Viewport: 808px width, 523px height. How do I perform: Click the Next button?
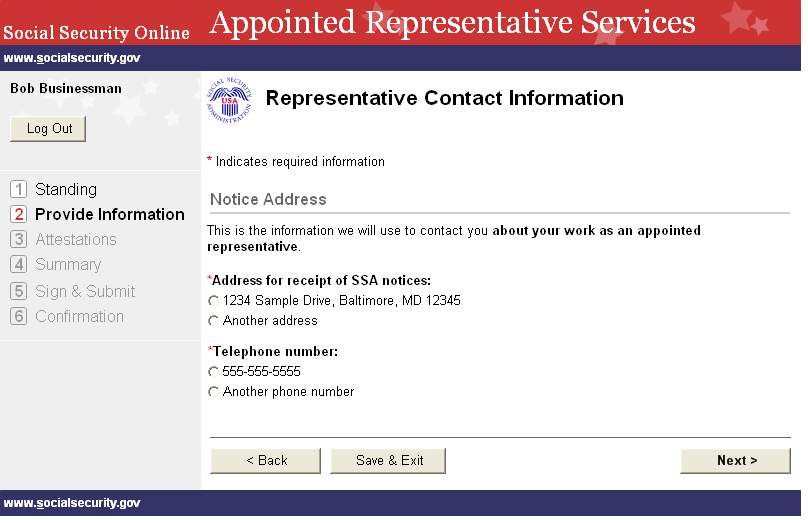[x=736, y=461]
